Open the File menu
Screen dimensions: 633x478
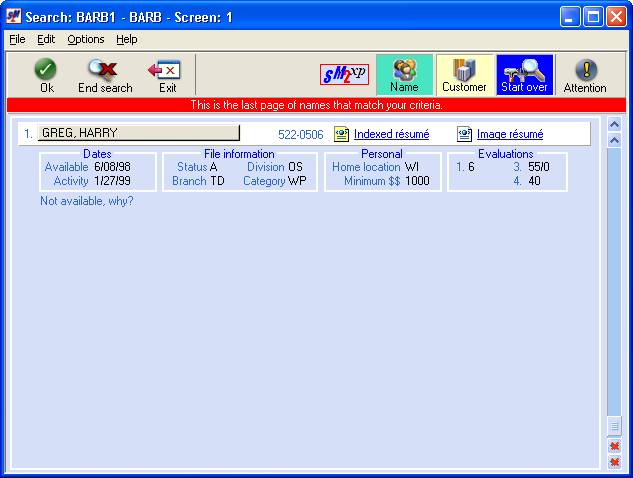[x=17, y=39]
